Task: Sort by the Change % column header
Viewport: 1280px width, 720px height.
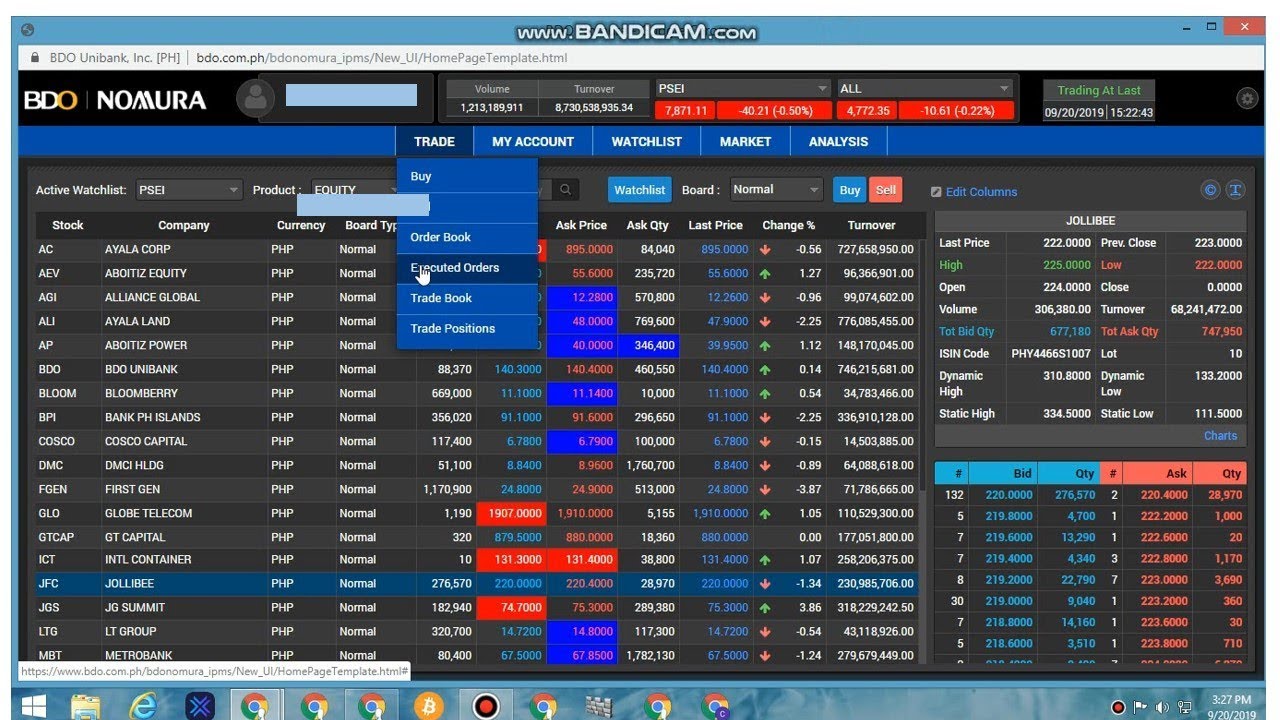Action: (788, 226)
